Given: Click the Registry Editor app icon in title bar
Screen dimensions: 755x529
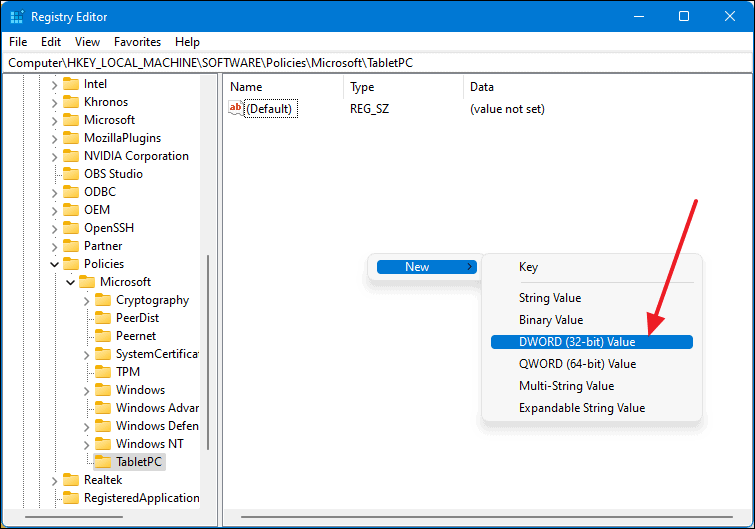Looking at the screenshot, I should click(17, 17).
